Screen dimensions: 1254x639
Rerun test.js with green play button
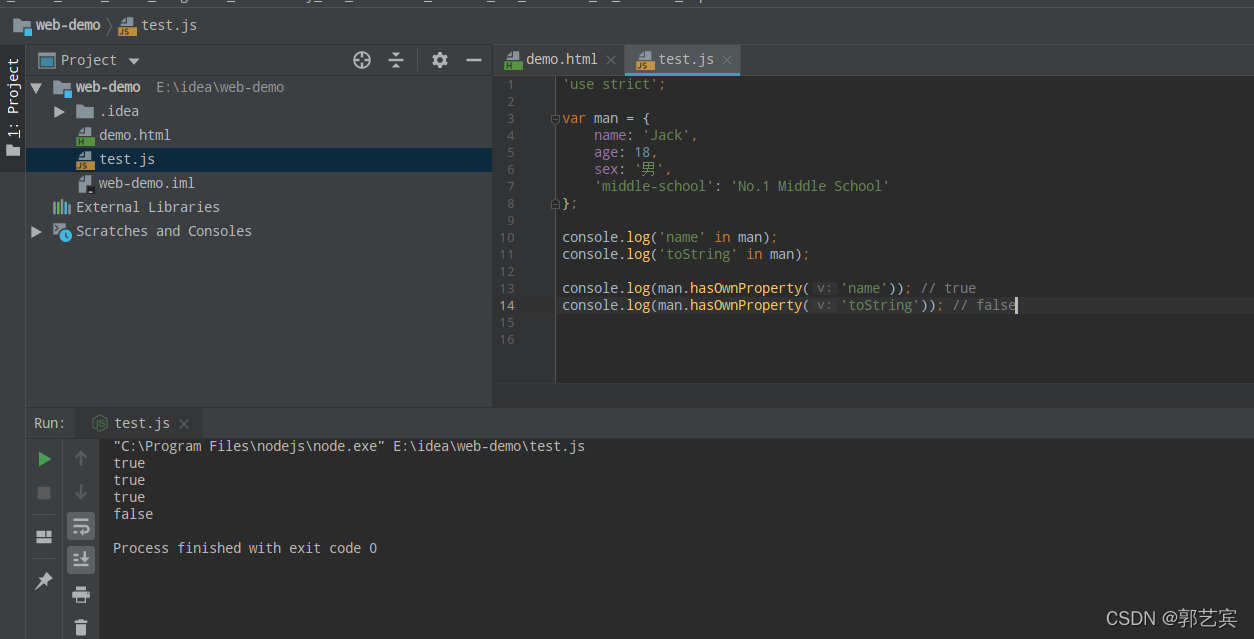tap(44, 459)
